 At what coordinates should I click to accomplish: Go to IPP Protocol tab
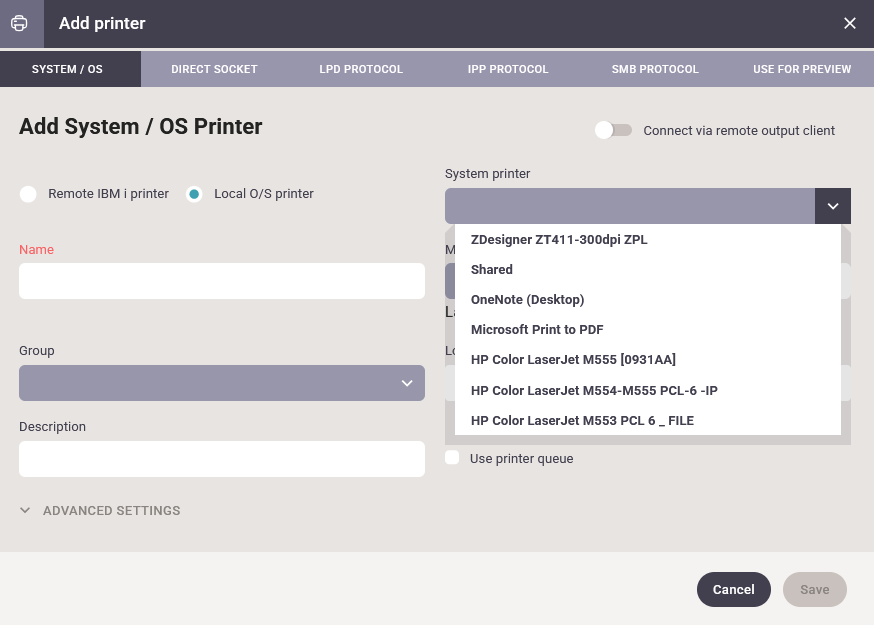point(508,69)
